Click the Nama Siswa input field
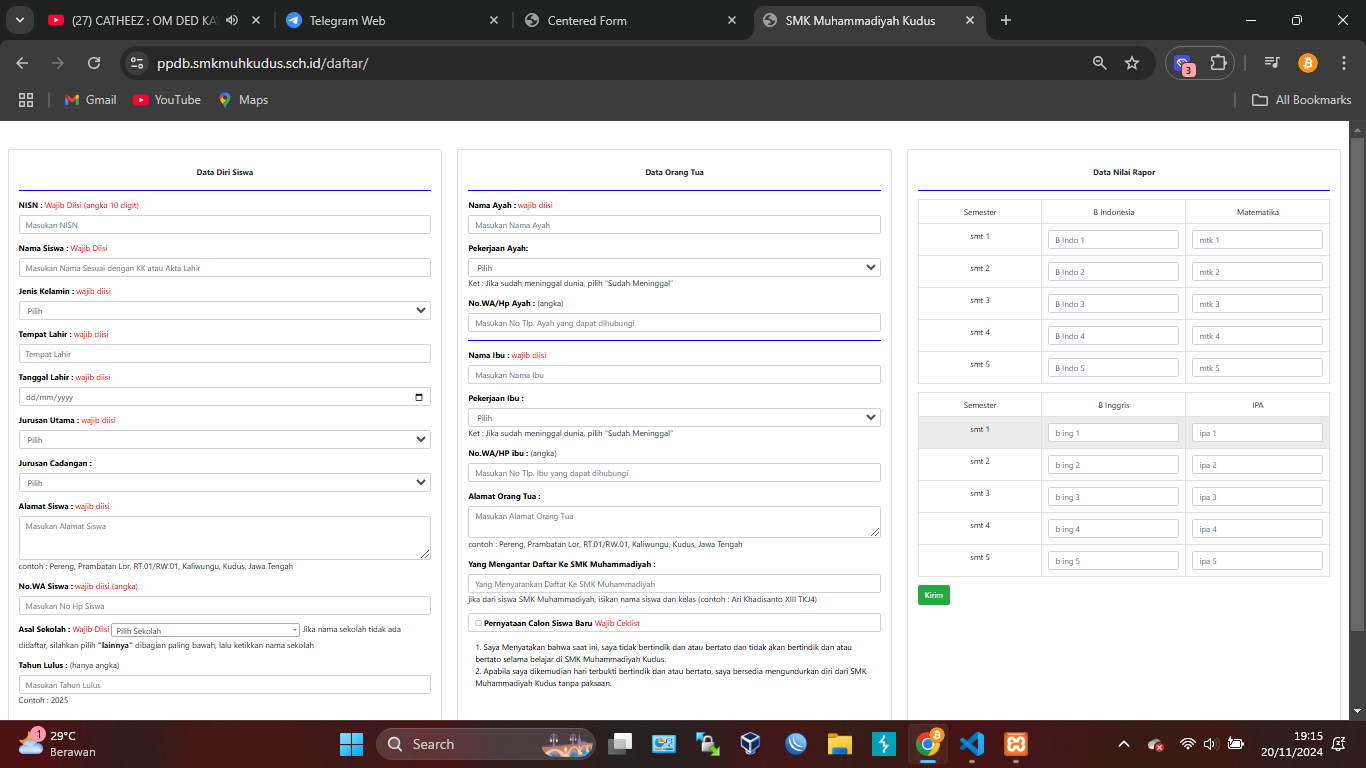This screenshot has width=1366, height=768. [x=225, y=268]
